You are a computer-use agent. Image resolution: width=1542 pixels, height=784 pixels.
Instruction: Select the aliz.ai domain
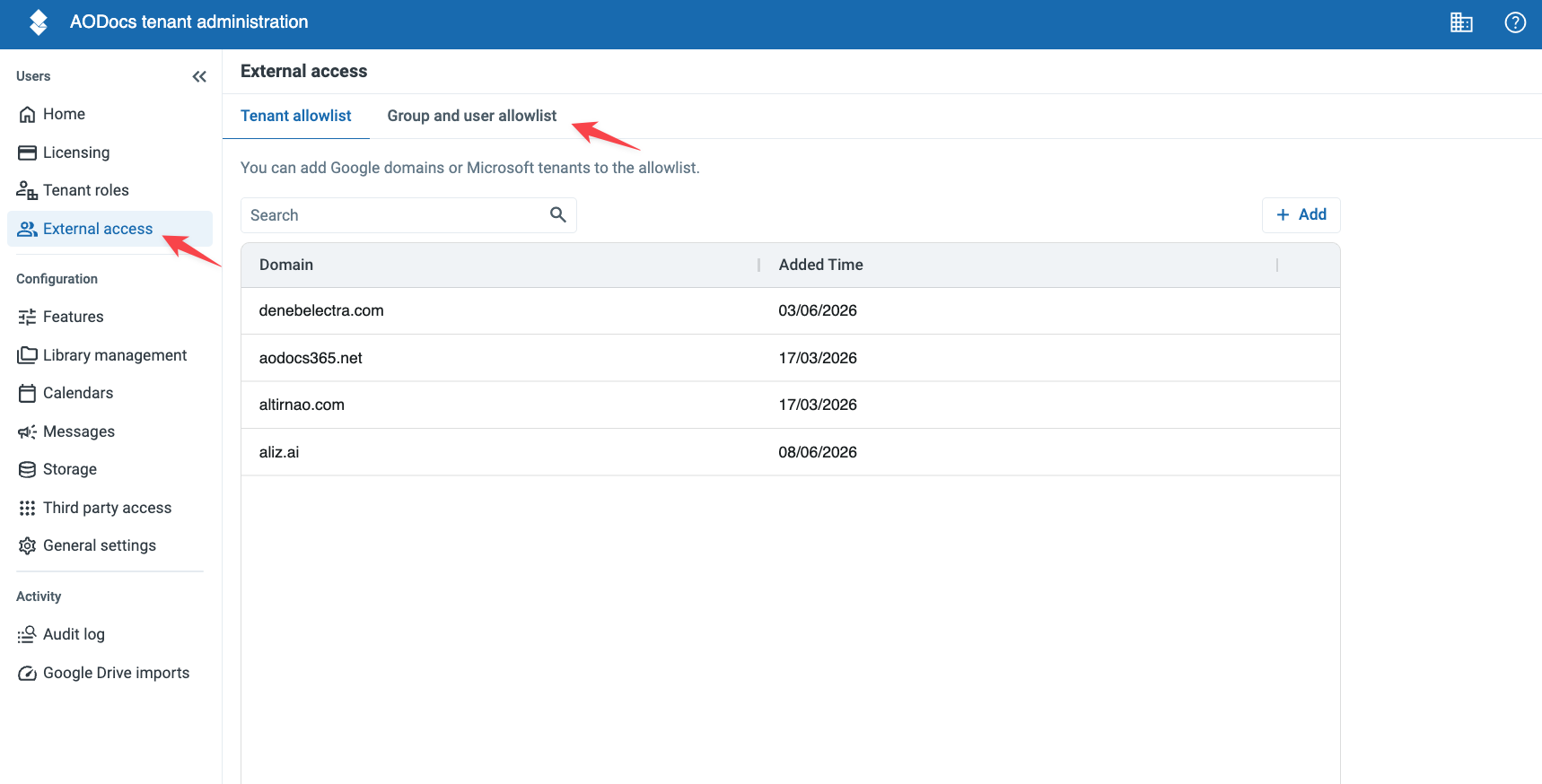tap(279, 452)
